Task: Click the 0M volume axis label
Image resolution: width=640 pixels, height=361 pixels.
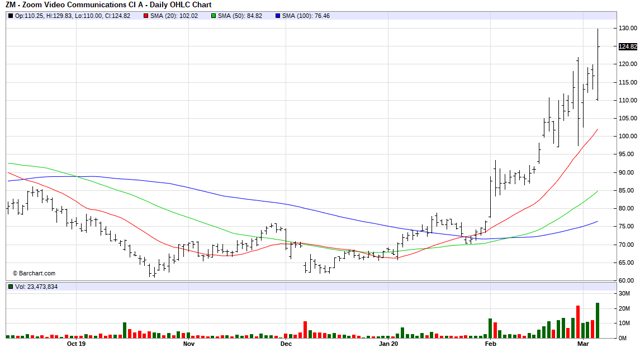Action: point(623,338)
